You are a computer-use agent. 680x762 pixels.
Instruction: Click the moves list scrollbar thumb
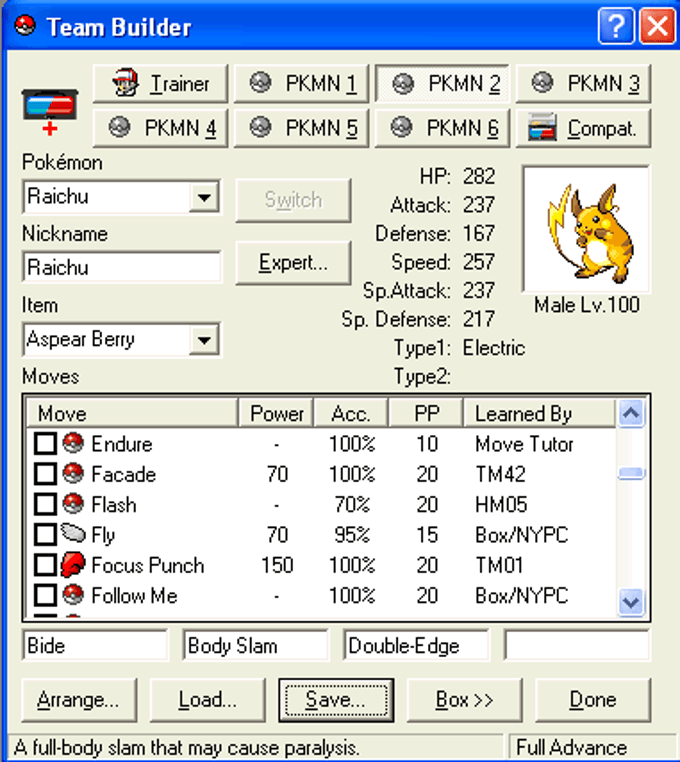point(631,473)
